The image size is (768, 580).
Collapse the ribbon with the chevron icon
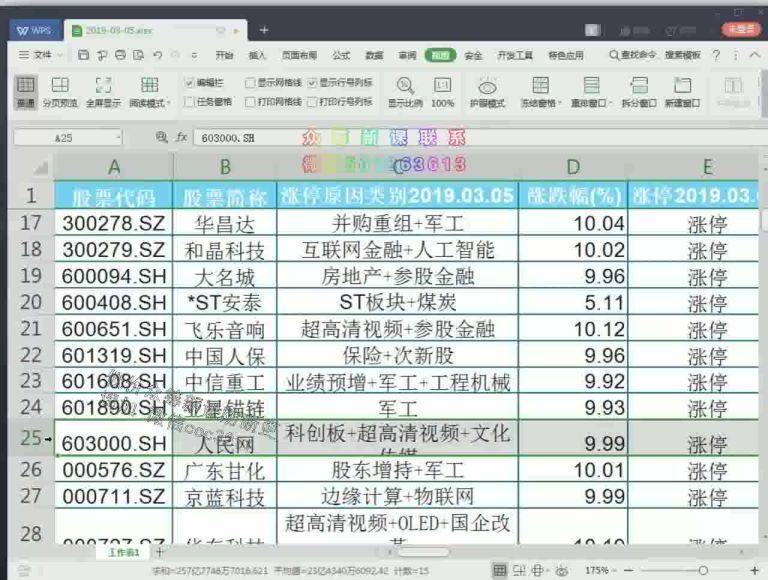[755, 55]
